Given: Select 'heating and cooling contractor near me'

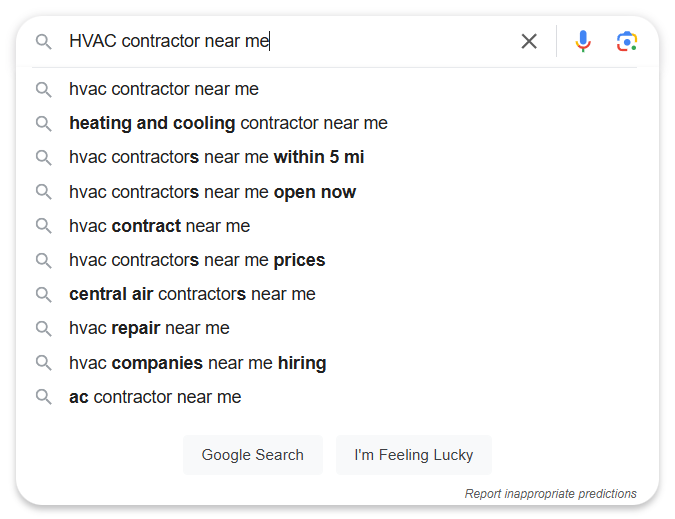Looking at the screenshot, I should [337, 124].
